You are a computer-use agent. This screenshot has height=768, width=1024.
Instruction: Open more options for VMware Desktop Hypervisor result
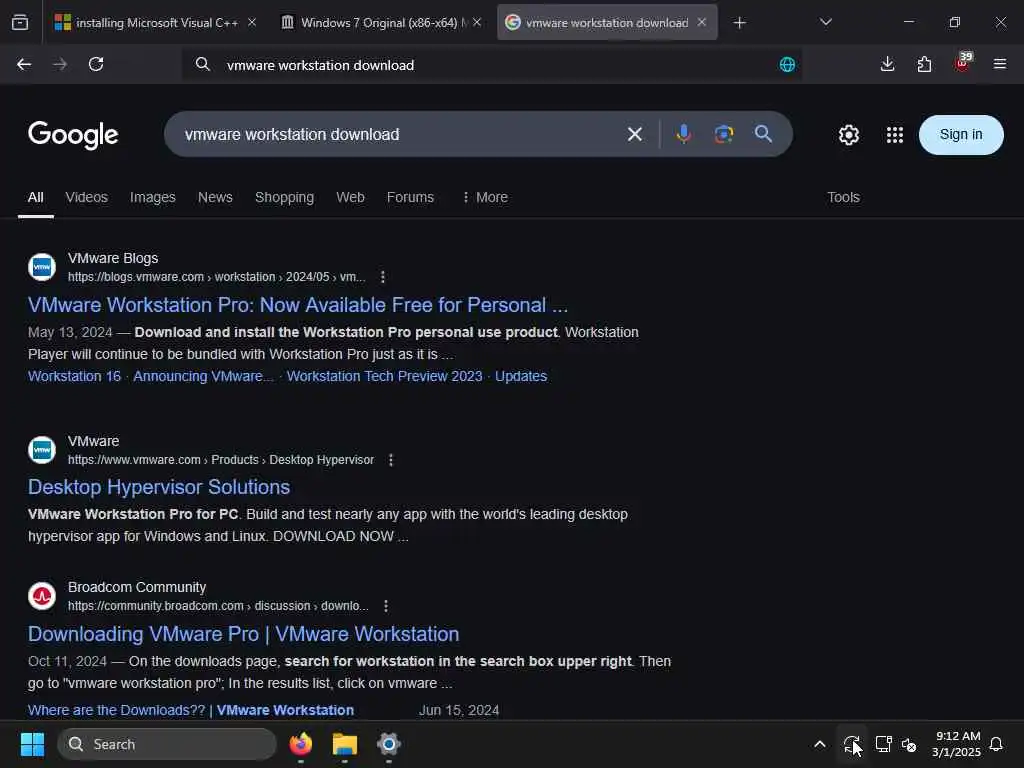[391, 460]
